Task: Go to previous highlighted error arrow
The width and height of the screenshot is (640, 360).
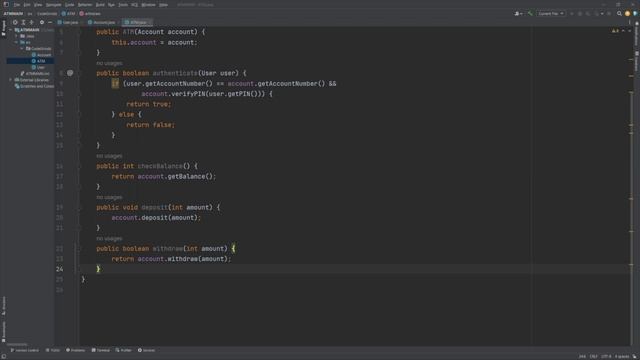Action: click(623, 31)
